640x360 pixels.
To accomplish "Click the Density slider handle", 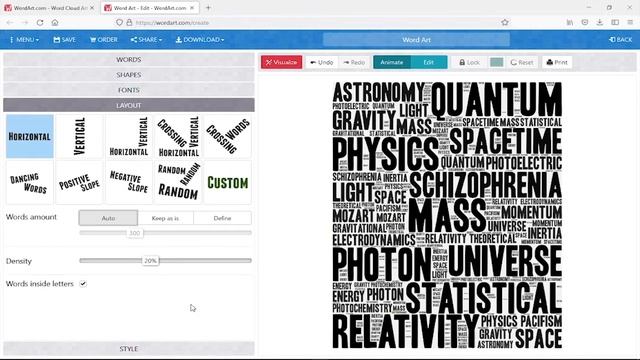I will 150,260.
